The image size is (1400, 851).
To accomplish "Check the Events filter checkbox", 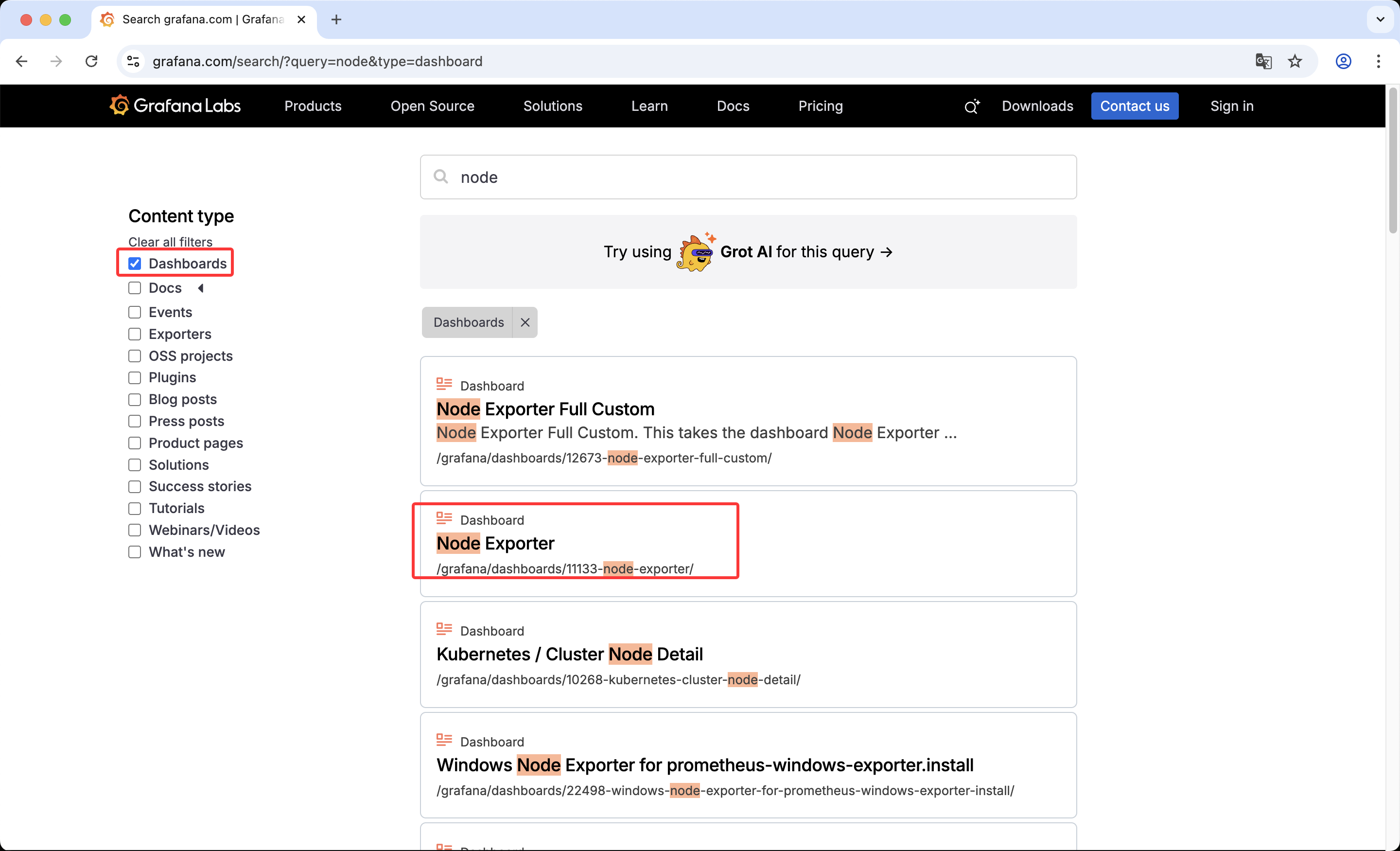I will tap(135, 313).
